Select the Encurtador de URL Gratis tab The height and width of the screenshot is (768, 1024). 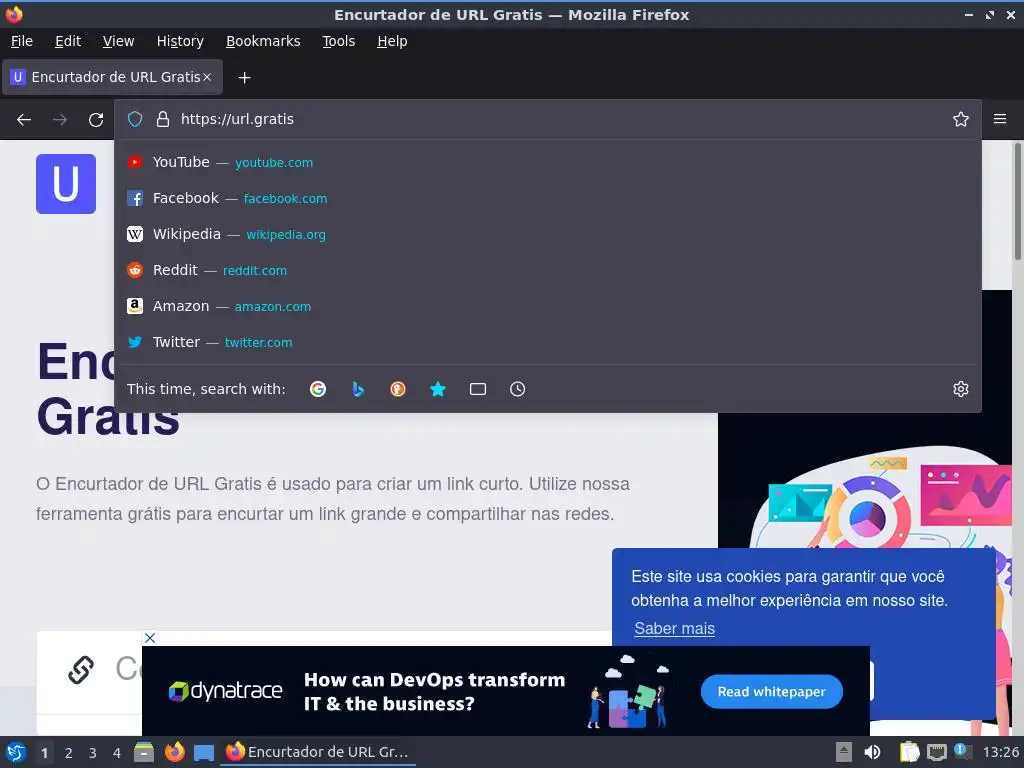tap(112, 77)
